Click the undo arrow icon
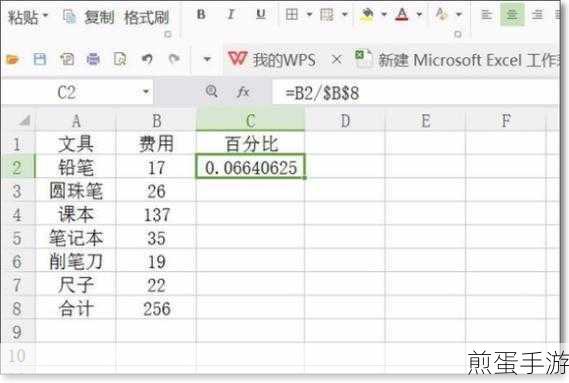This screenshot has height=383, width=569. click(147, 59)
